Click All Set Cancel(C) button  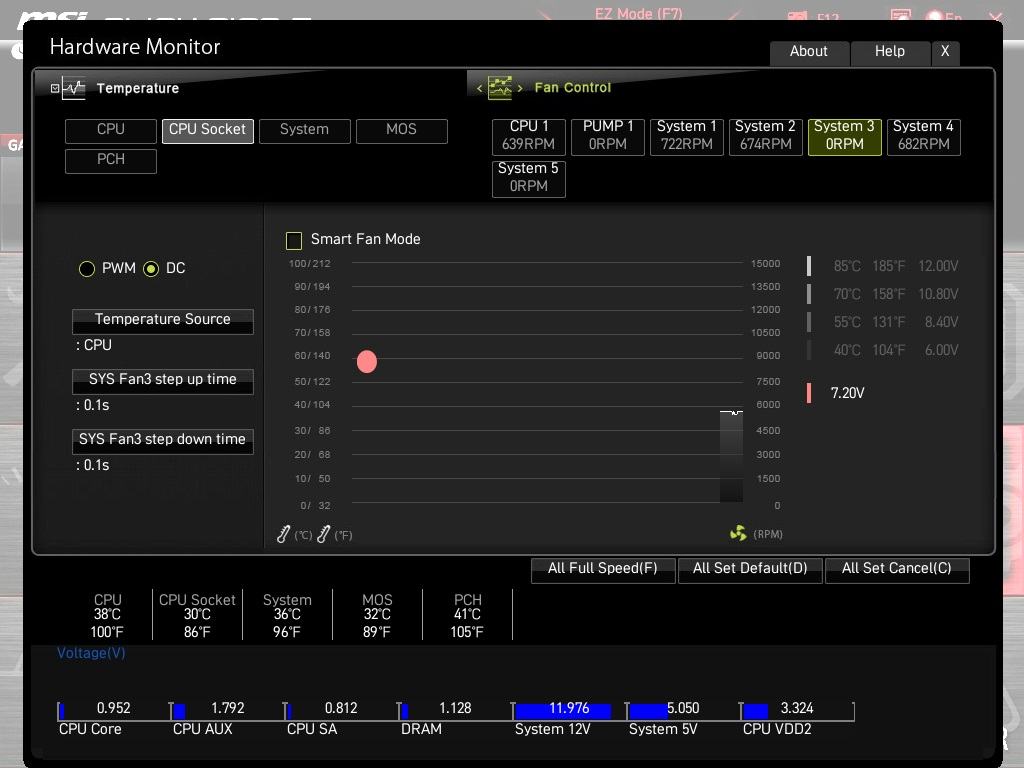point(897,569)
